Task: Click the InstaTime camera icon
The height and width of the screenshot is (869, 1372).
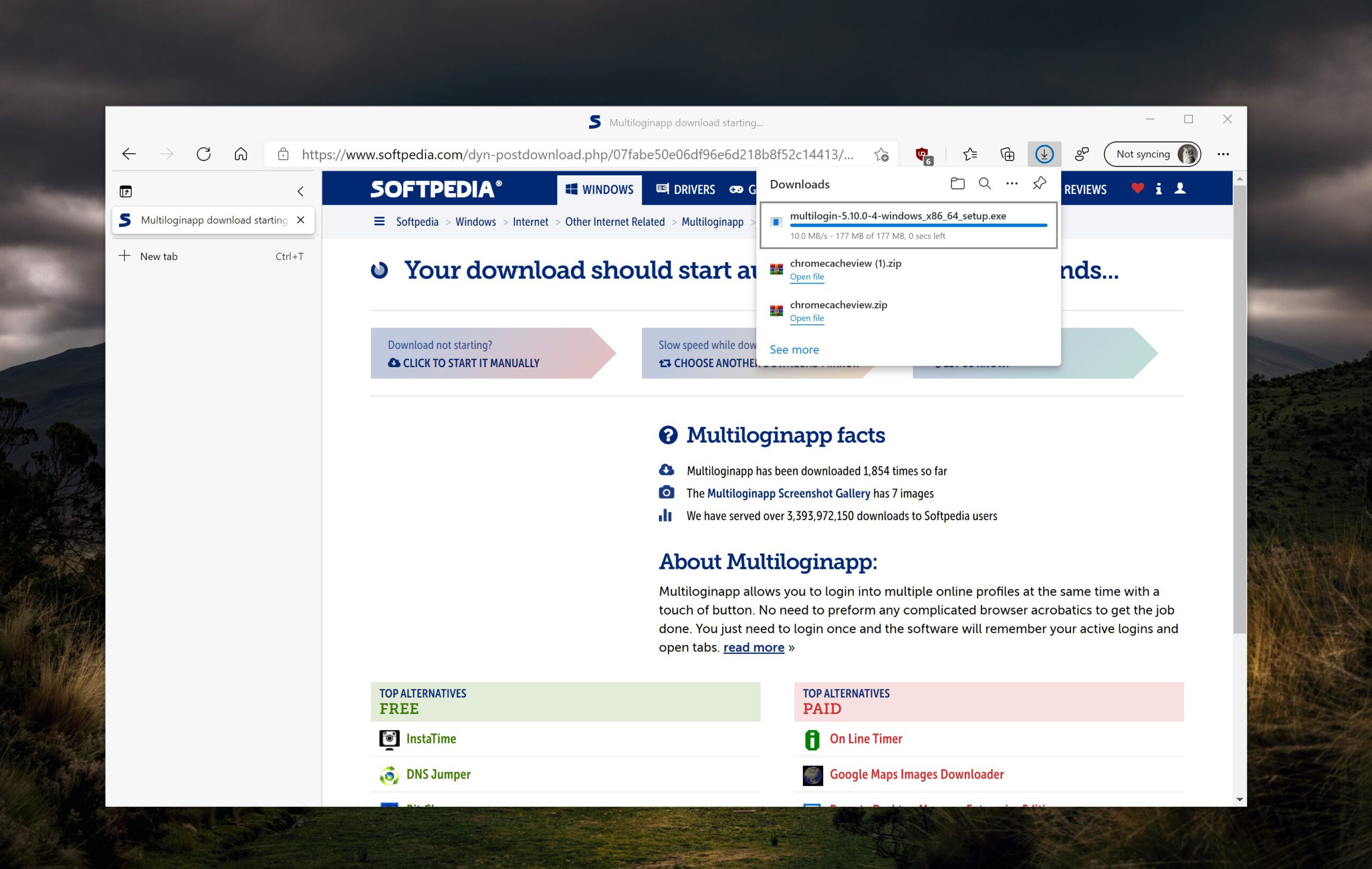Action: [389, 739]
